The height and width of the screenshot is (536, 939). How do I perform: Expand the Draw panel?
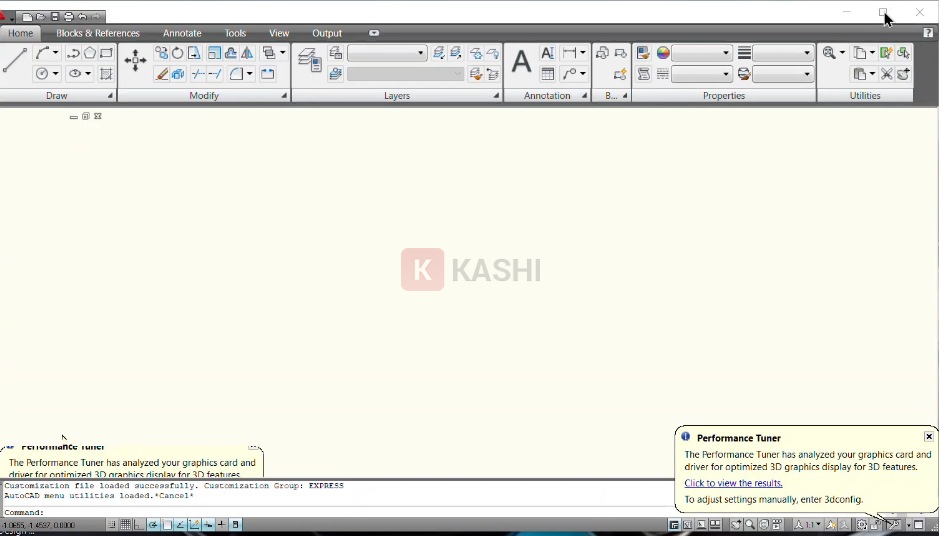[110, 96]
